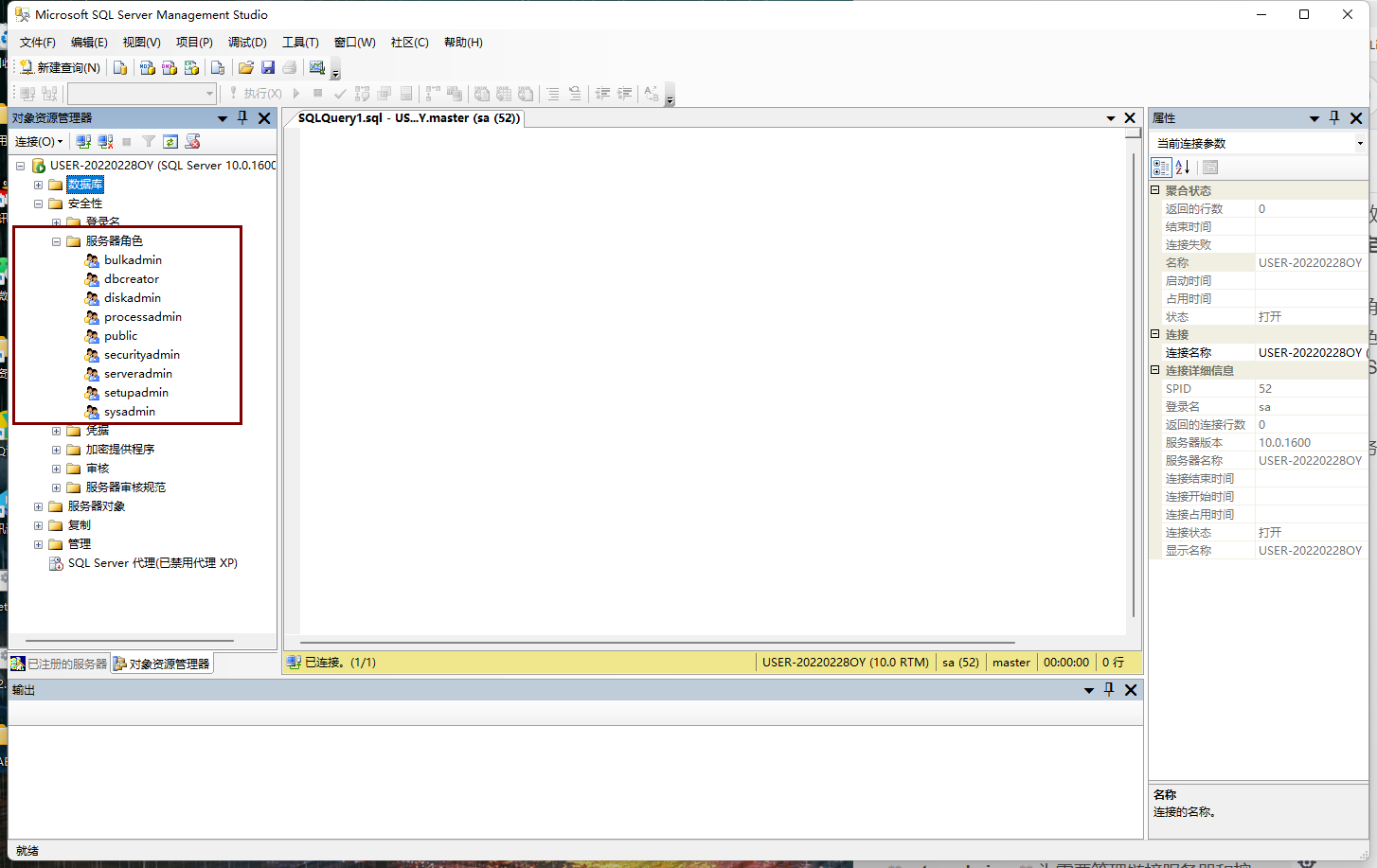Toggle auto-hide pin on Object Explorer panel
Screen dimensions: 1377x868
242,117
